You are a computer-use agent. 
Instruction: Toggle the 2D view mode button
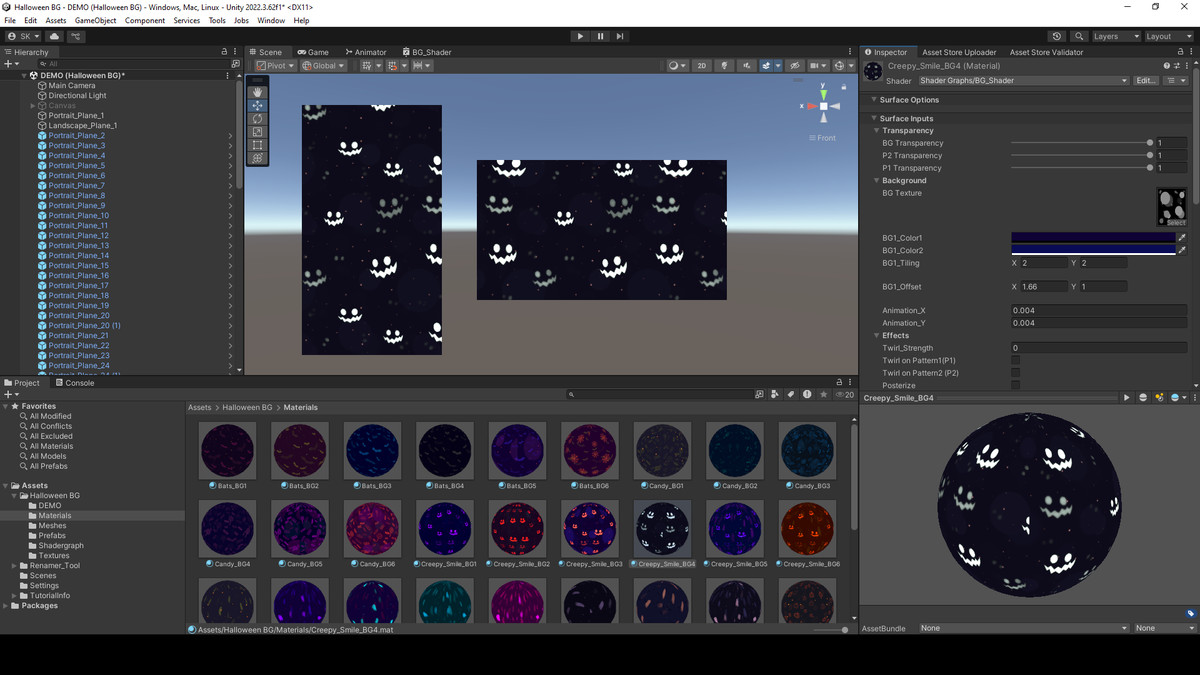click(701, 66)
